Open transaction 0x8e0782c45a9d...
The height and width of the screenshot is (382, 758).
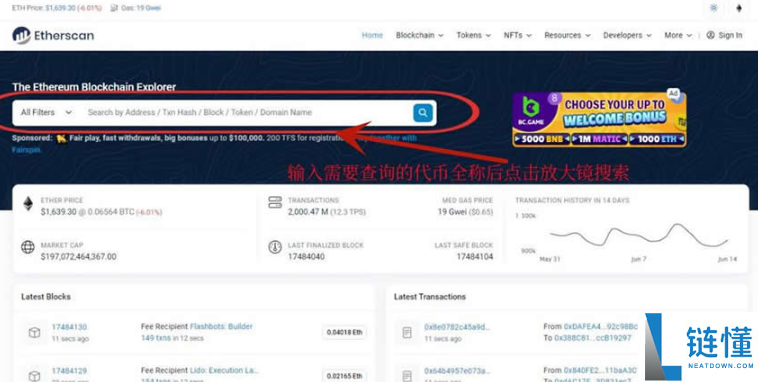click(457, 327)
